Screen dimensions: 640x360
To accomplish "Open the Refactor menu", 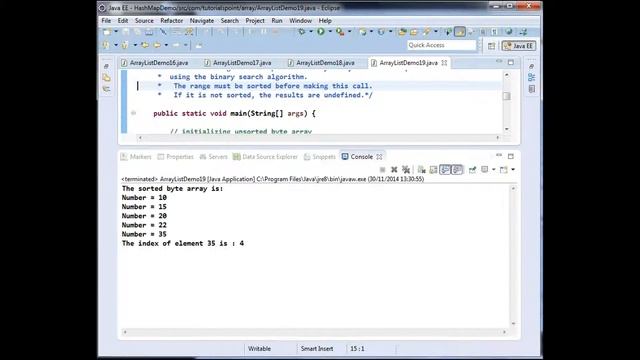I will coord(171,20).
